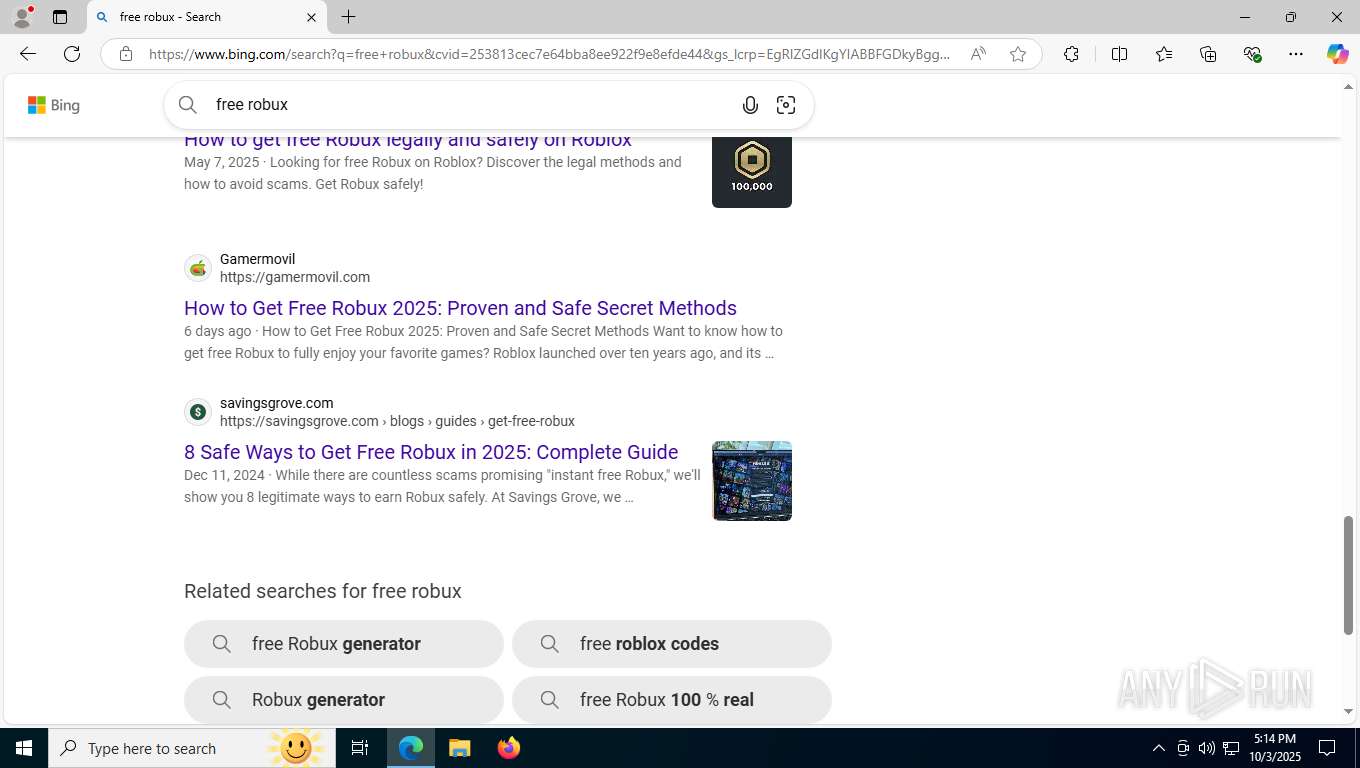Open the Read aloud icon in address bar

point(978,54)
